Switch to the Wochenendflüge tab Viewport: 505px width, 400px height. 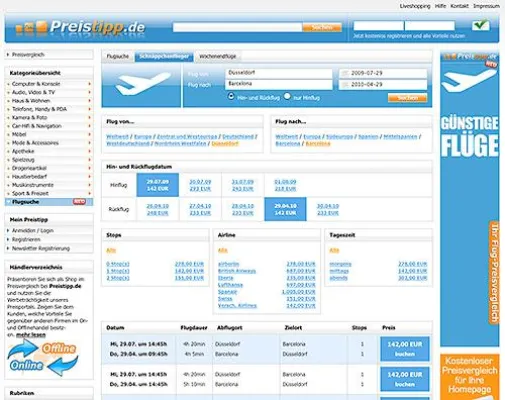click(x=217, y=56)
